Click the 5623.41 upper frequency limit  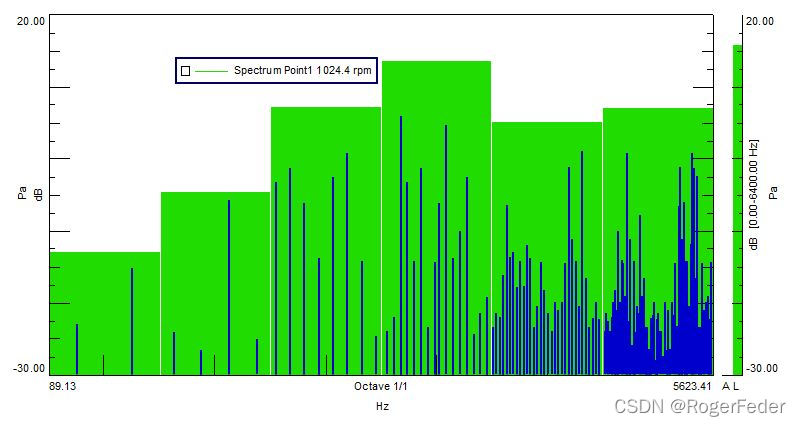click(x=692, y=386)
